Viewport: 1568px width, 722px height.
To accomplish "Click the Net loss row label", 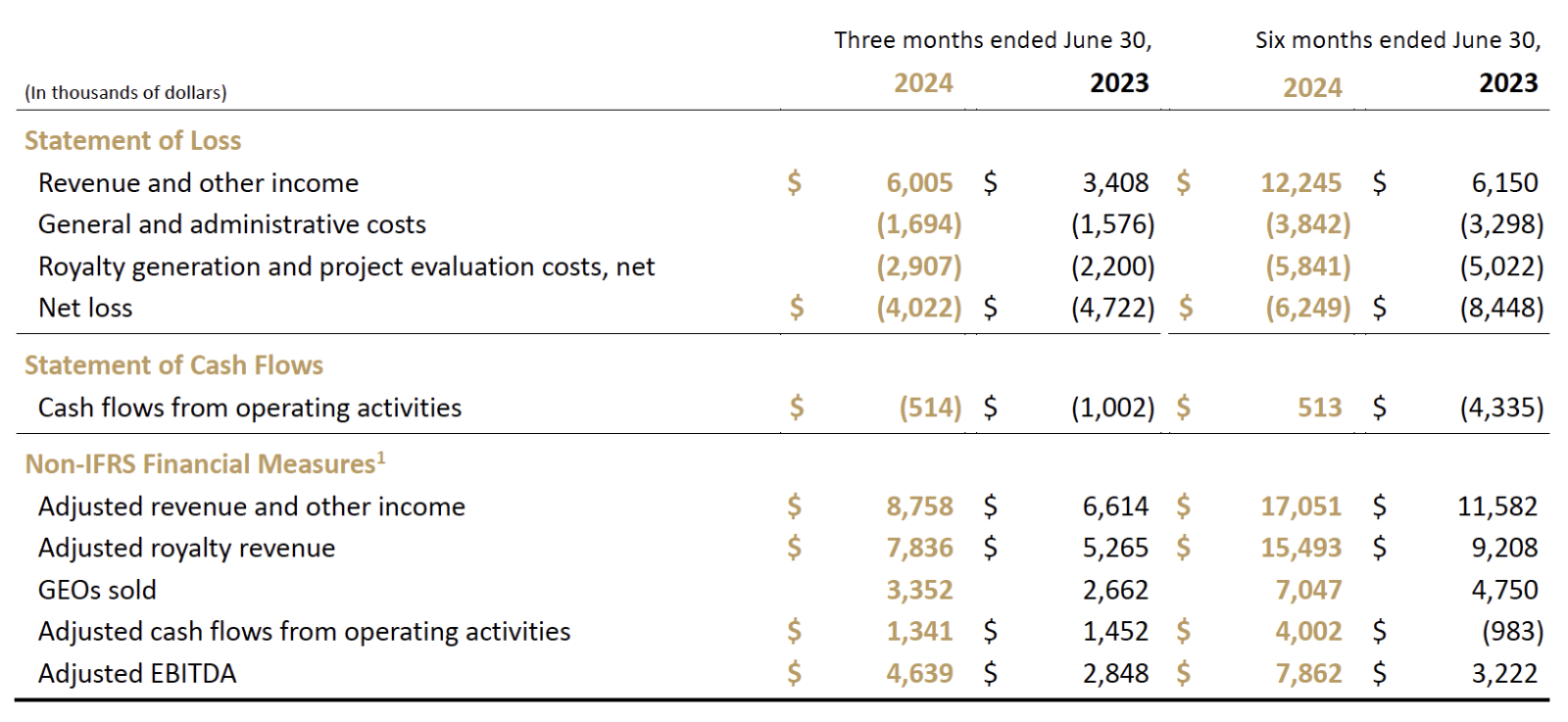I will click(84, 308).
